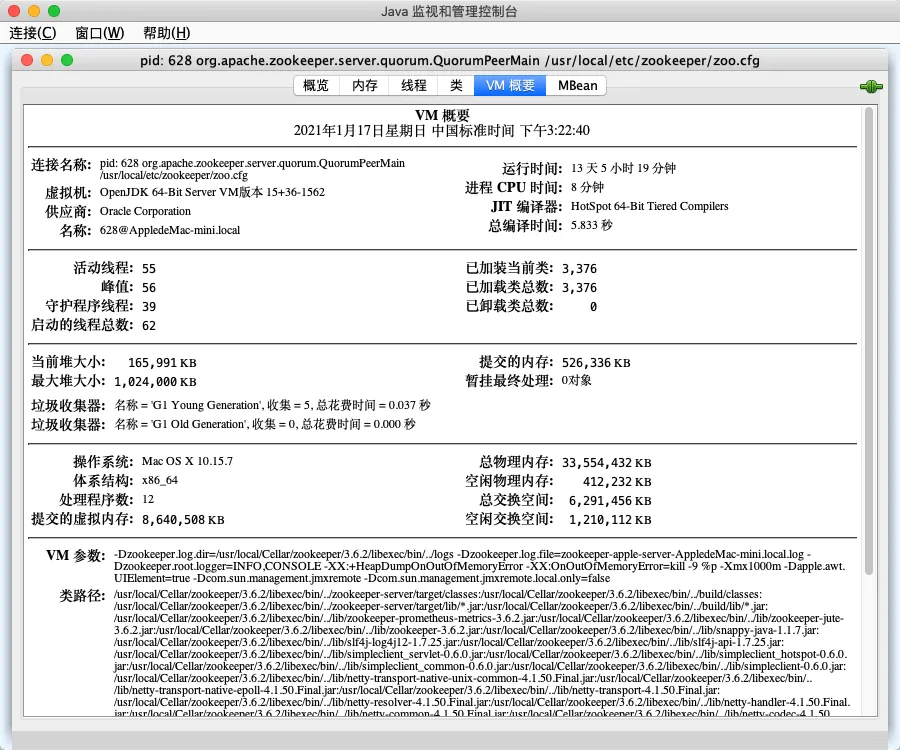
Task: Click the daemon threads value 39
Action: (x=149, y=306)
